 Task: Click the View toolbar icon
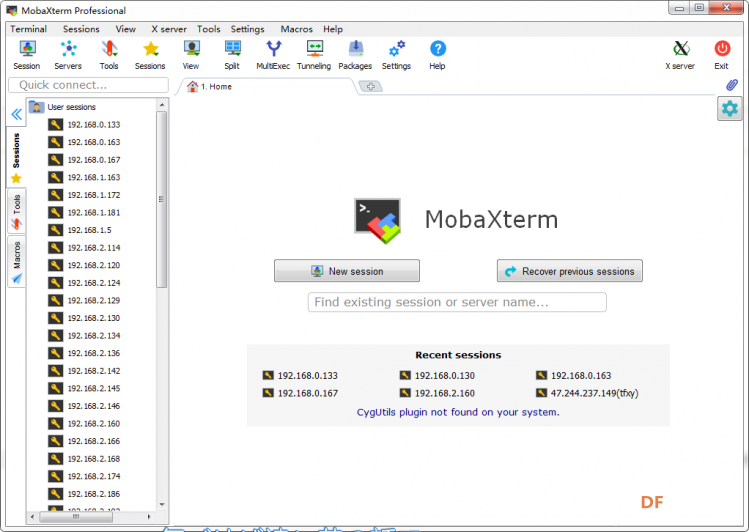pyautogui.click(x=191, y=55)
